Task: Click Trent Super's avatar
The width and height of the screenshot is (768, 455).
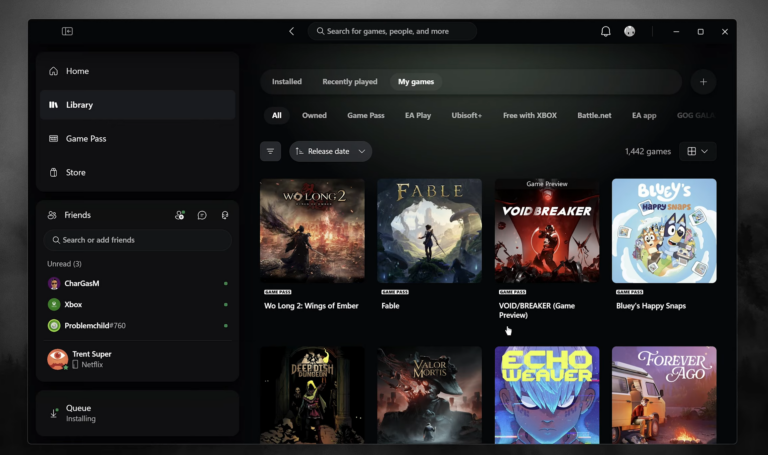Action: pyautogui.click(x=57, y=359)
